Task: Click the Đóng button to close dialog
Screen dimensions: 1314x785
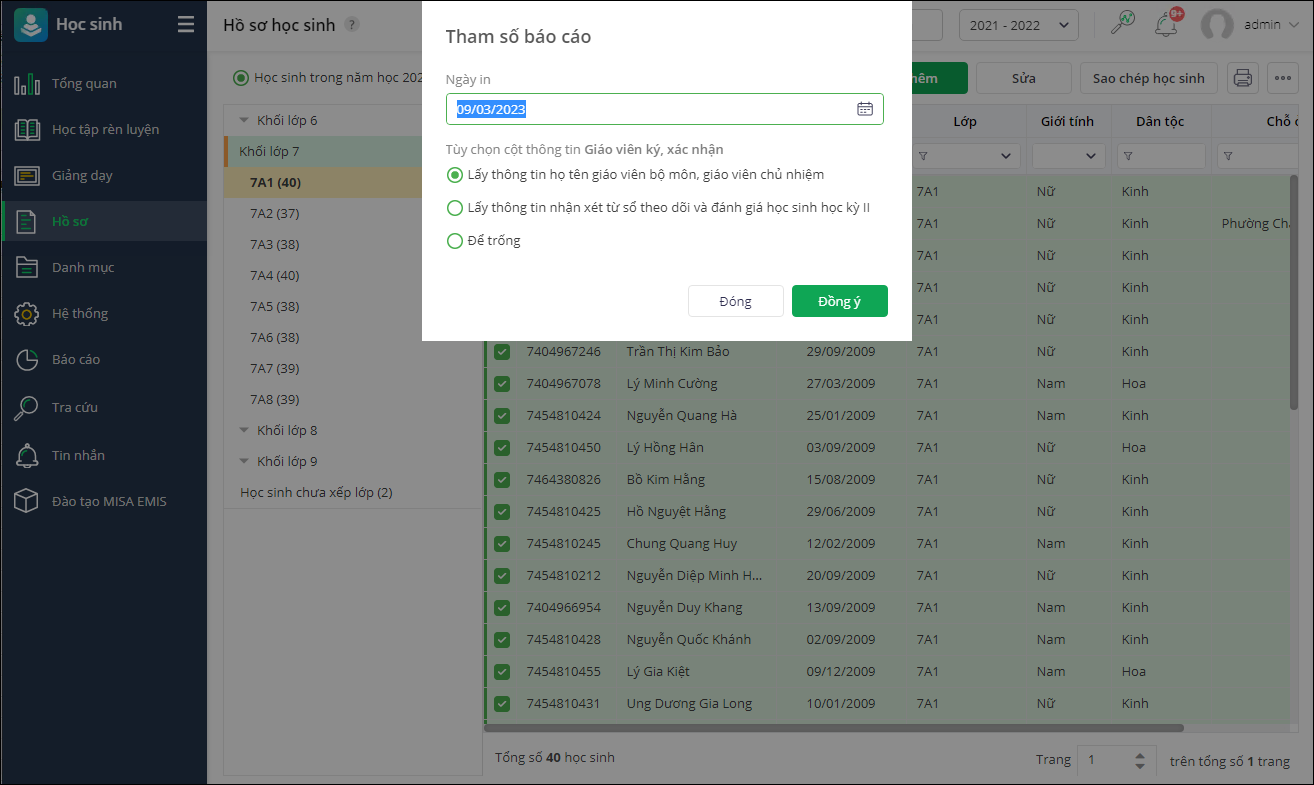Action: pos(735,301)
